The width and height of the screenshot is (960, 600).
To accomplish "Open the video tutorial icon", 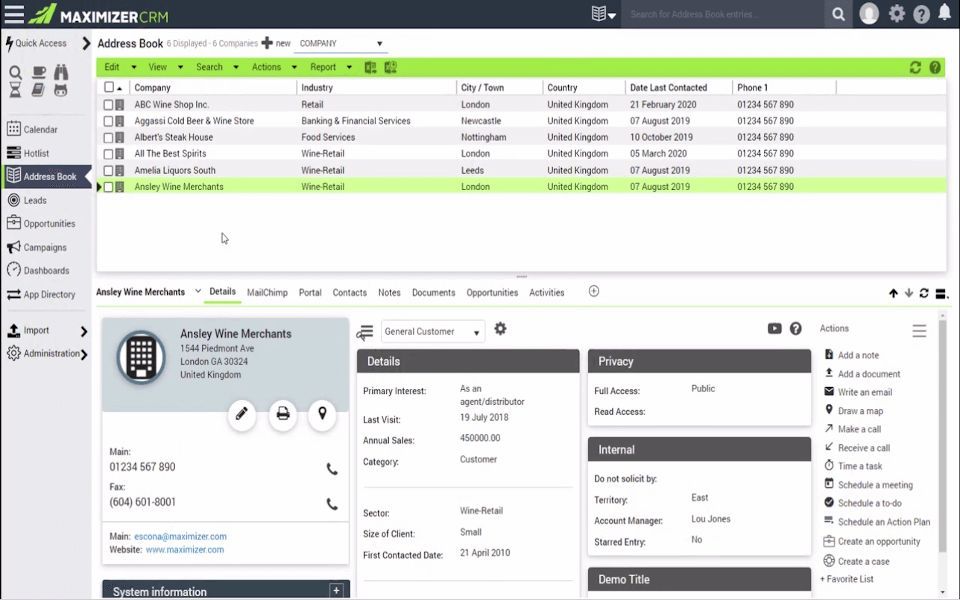I will coord(774,329).
